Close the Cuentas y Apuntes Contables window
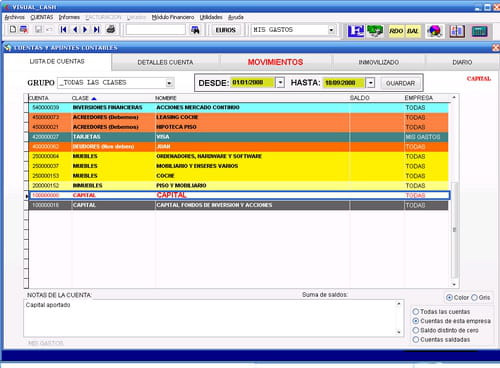The image size is (500, 368). [x=496, y=48]
